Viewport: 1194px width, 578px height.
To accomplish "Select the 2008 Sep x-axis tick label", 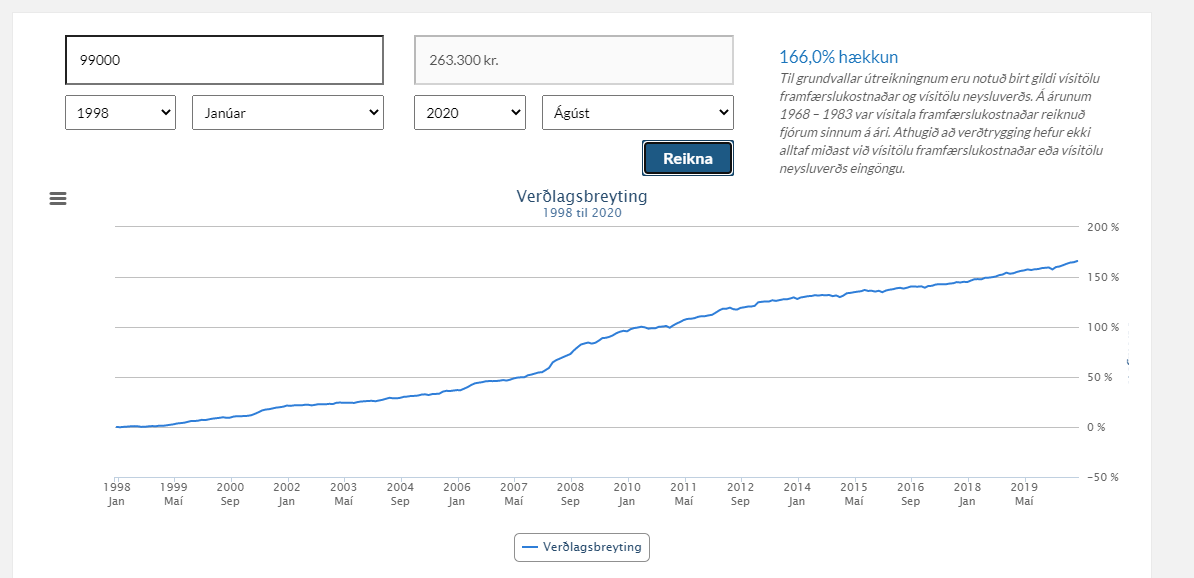I will 570,494.
